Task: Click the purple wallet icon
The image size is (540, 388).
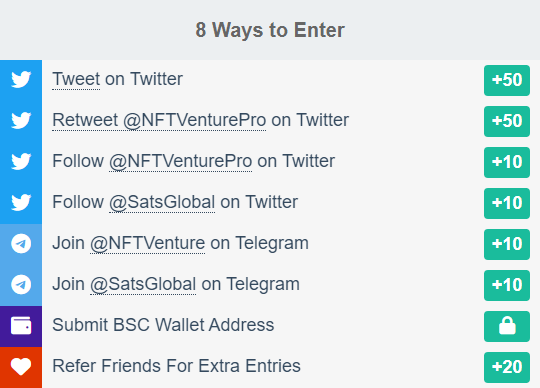Action: 21,325
